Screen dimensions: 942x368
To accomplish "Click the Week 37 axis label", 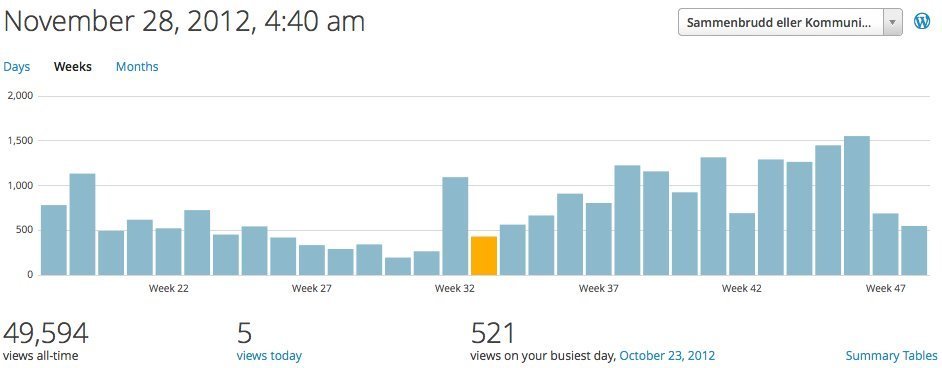I will click(598, 289).
